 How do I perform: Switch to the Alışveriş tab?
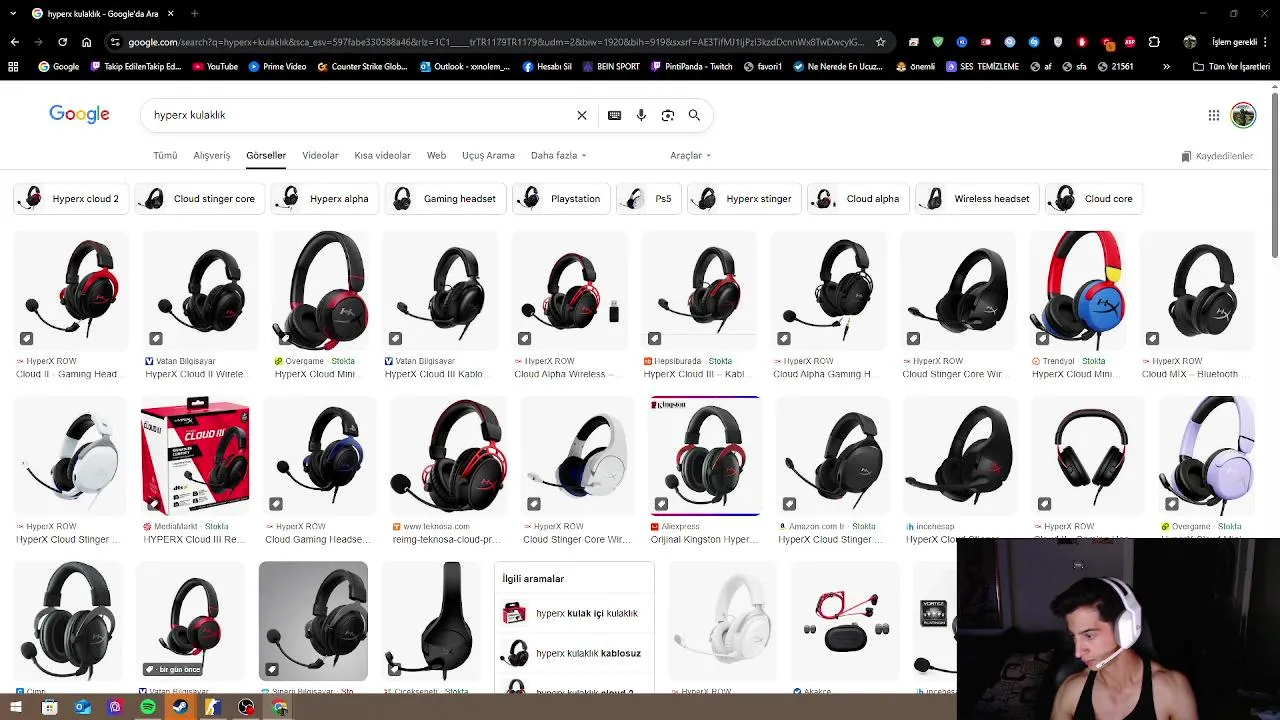click(212, 156)
